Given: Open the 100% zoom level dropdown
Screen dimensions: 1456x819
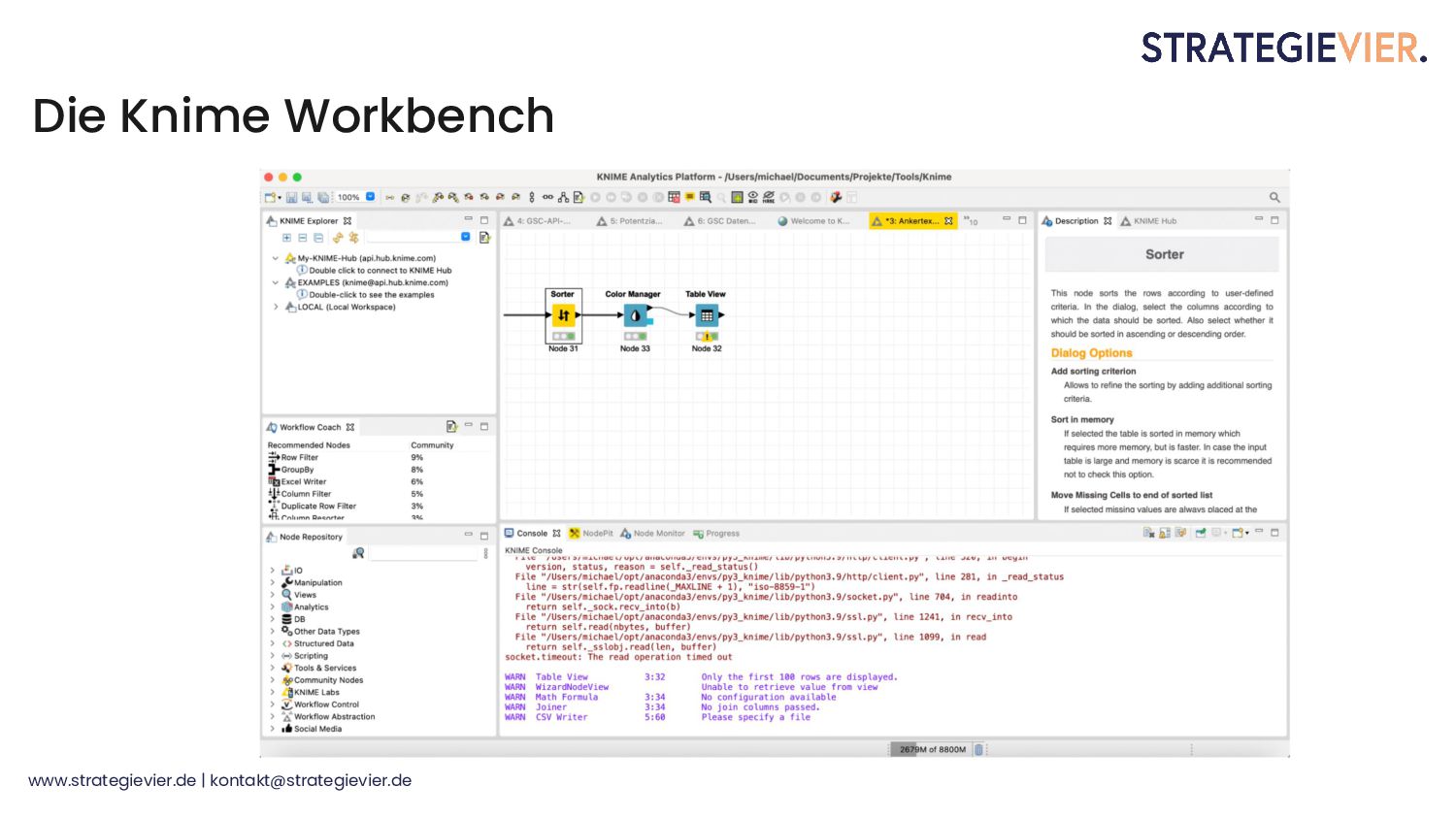Looking at the screenshot, I should click(370, 197).
